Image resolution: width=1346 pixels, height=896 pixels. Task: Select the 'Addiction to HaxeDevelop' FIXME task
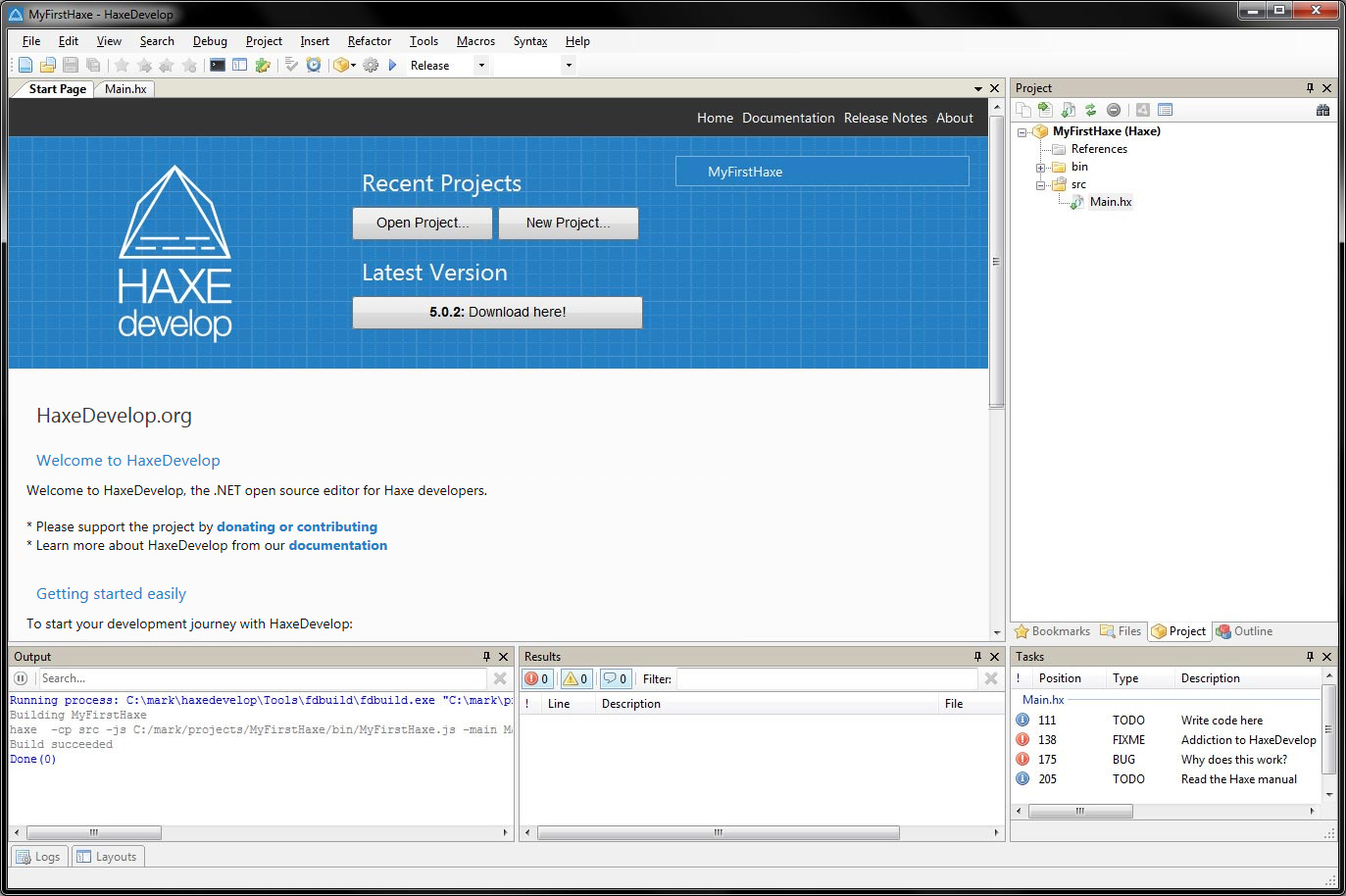tap(1167, 740)
